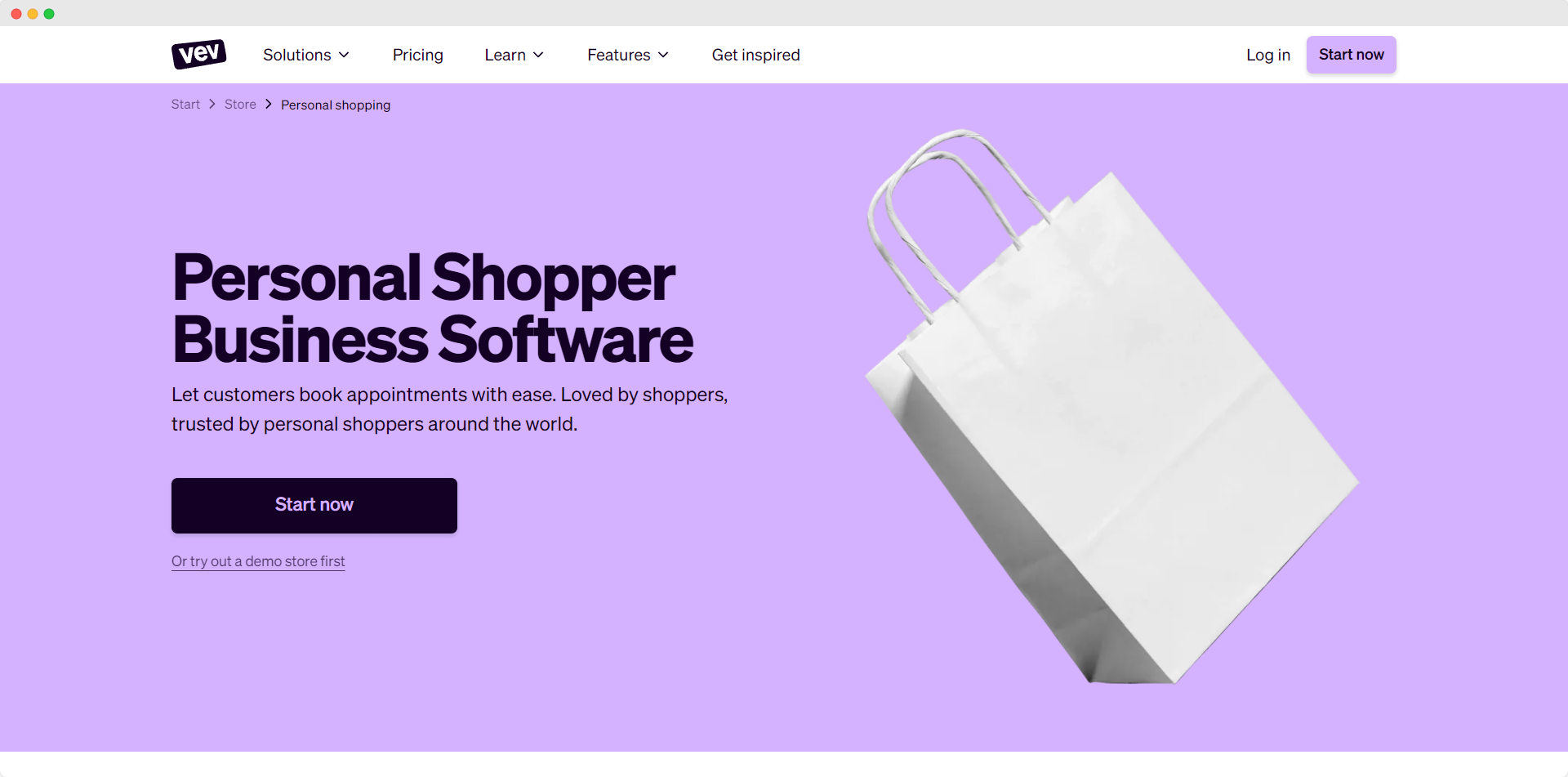This screenshot has width=1568, height=777.
Task: Click the Personal shopping breadcrumb
Action: [x=336, y=105]
